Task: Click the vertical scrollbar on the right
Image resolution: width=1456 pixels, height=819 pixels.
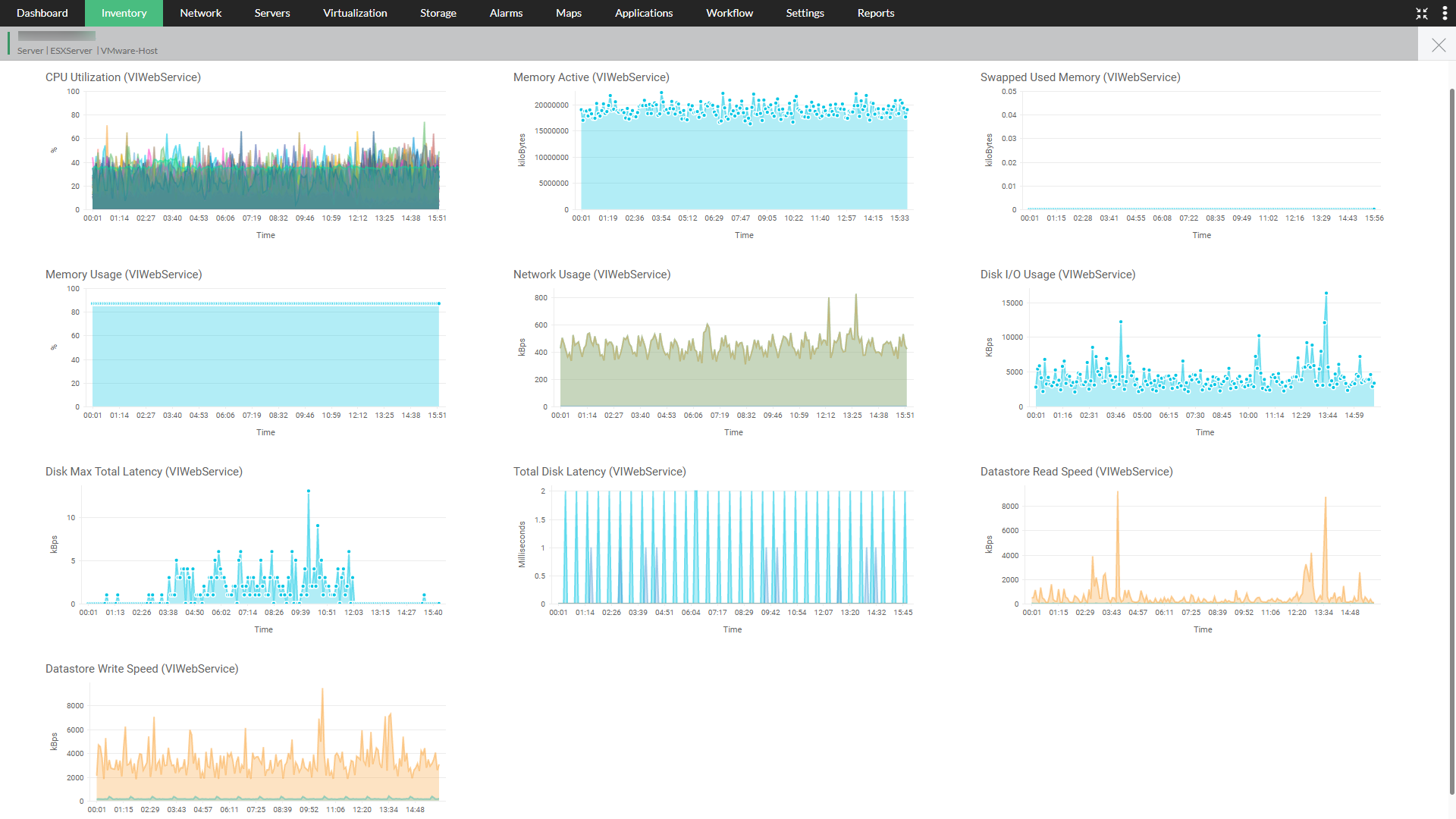Action: (x=1451, y=440)
